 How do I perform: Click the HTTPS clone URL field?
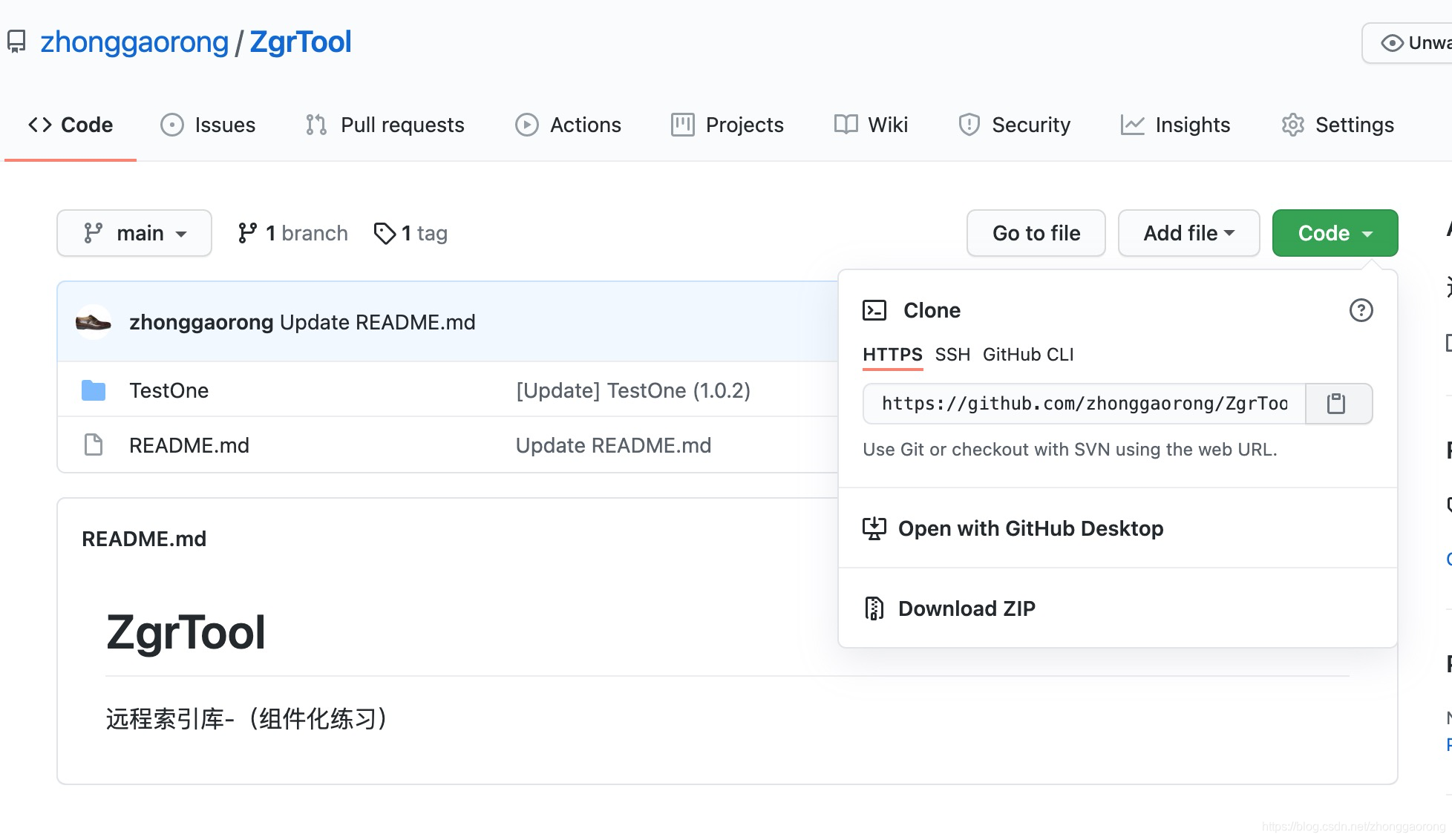1084,404
